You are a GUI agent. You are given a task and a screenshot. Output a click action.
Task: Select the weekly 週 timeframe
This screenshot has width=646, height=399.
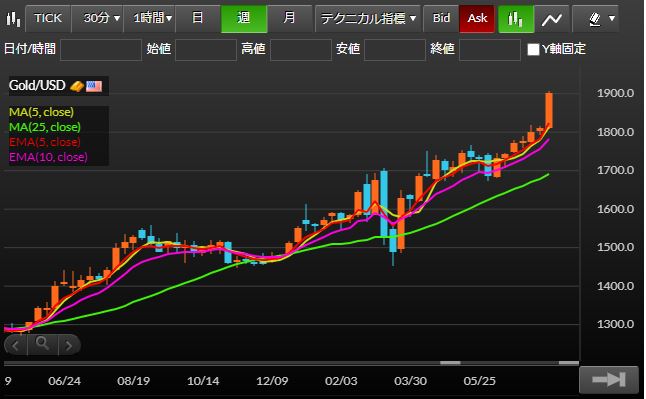click(x=244, y=19)
